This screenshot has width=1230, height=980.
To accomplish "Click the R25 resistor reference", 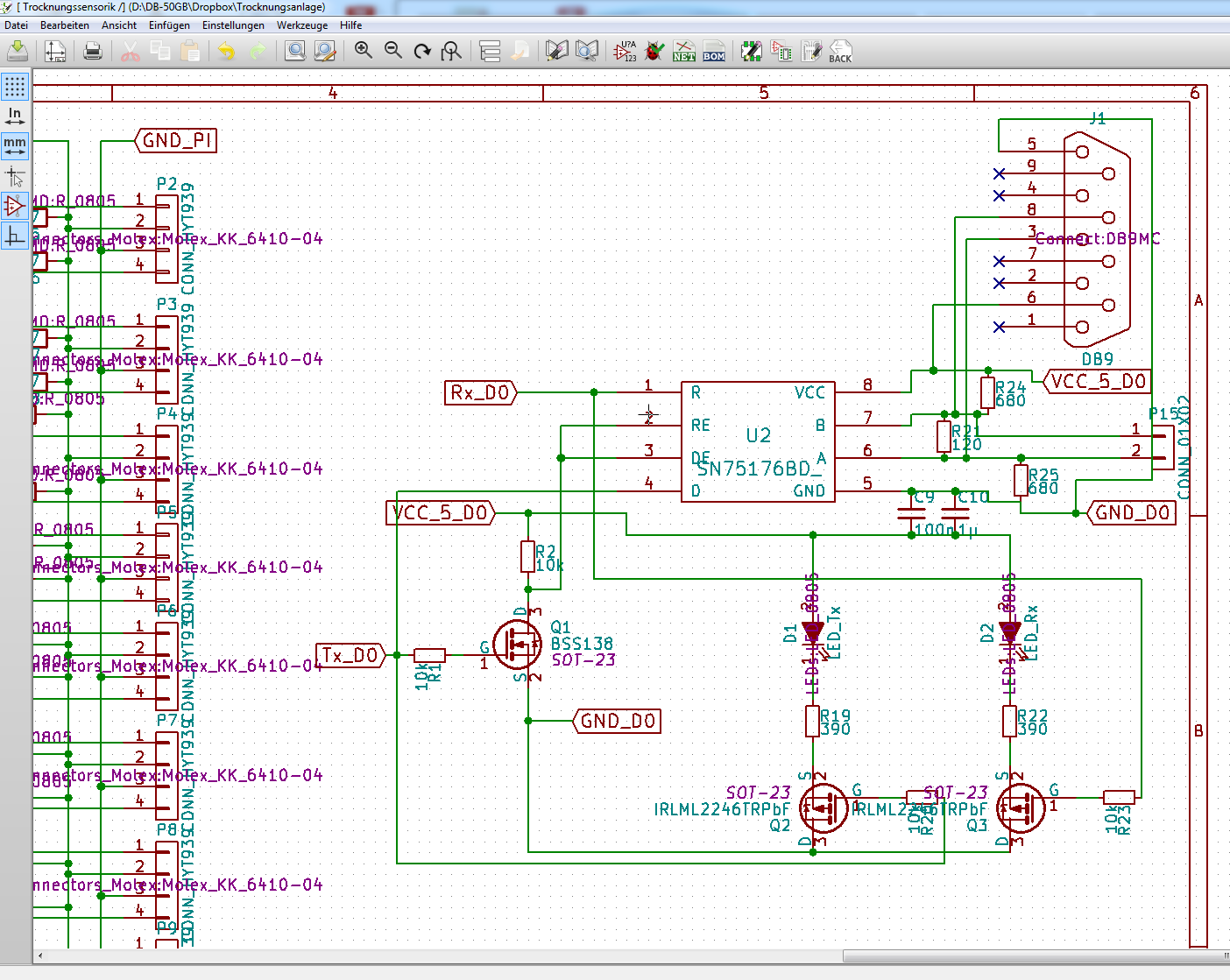I will 1043,475.
